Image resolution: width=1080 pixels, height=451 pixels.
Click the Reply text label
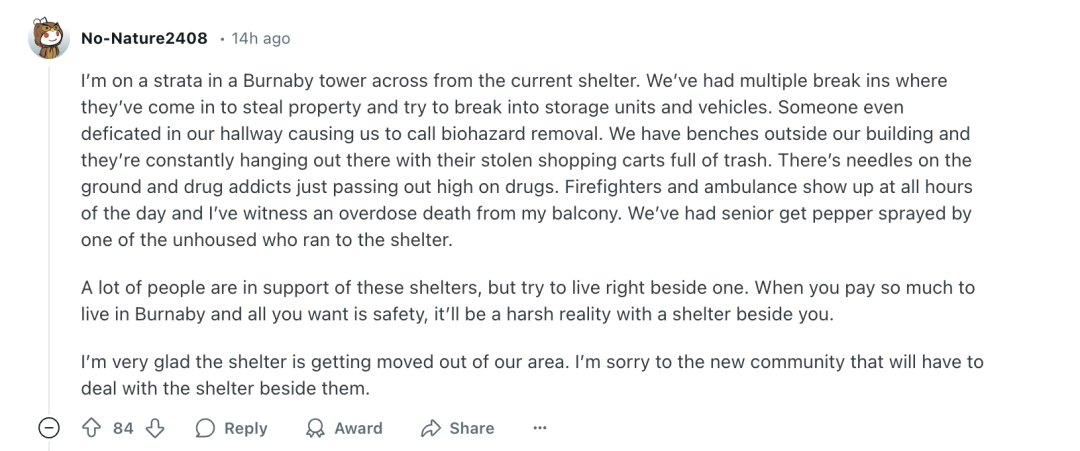[x=245, y=428]
